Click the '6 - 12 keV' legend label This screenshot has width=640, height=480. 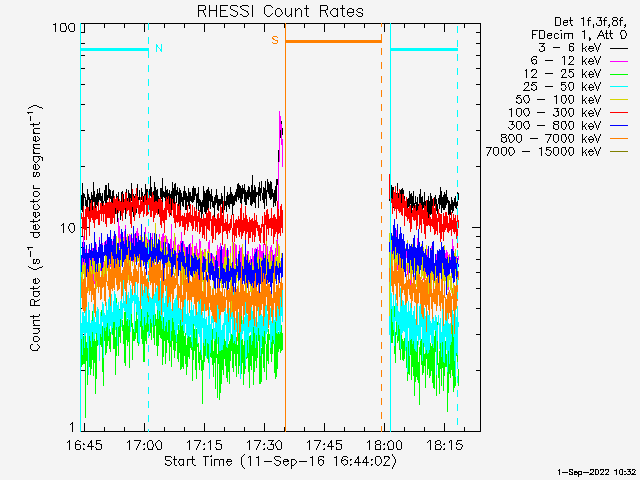(x=566, y=61)
